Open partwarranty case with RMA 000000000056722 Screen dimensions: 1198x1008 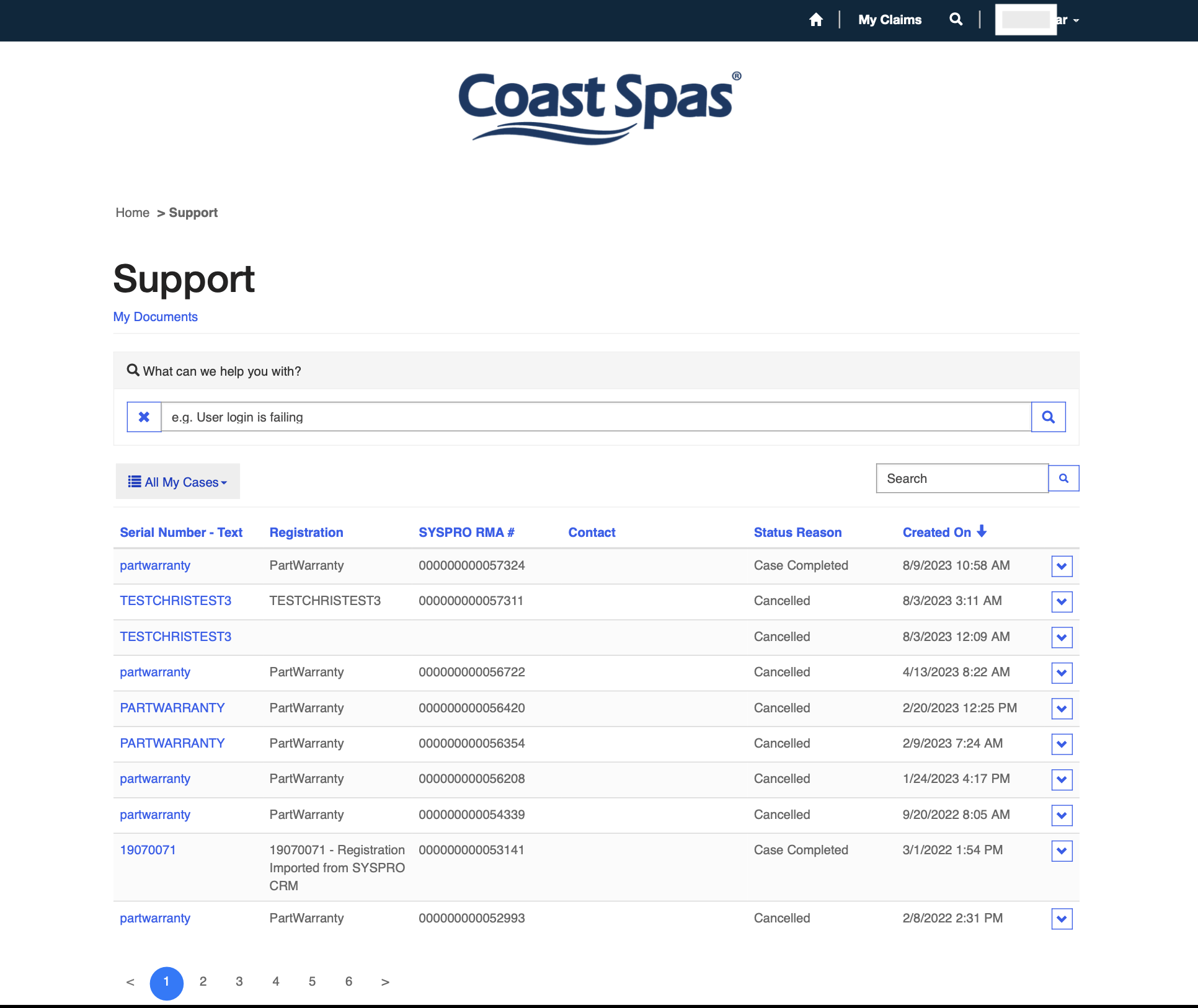point(155,672)
